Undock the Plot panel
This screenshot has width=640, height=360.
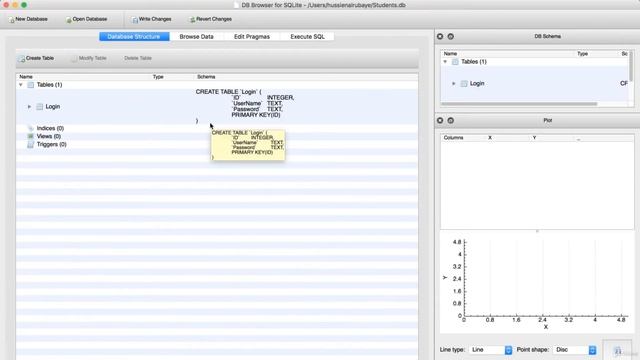coord(451,120)
